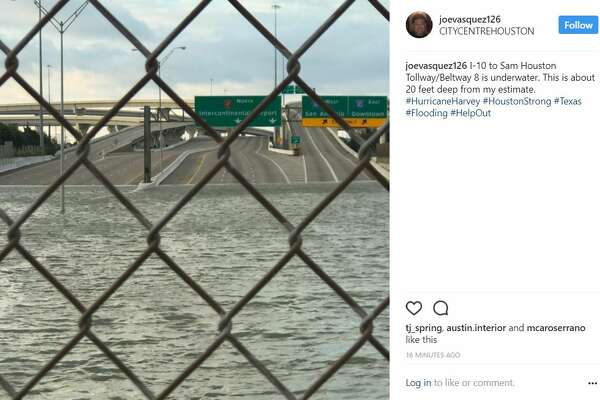Open the #HelpOut hashtag

[x=470, y=113]
